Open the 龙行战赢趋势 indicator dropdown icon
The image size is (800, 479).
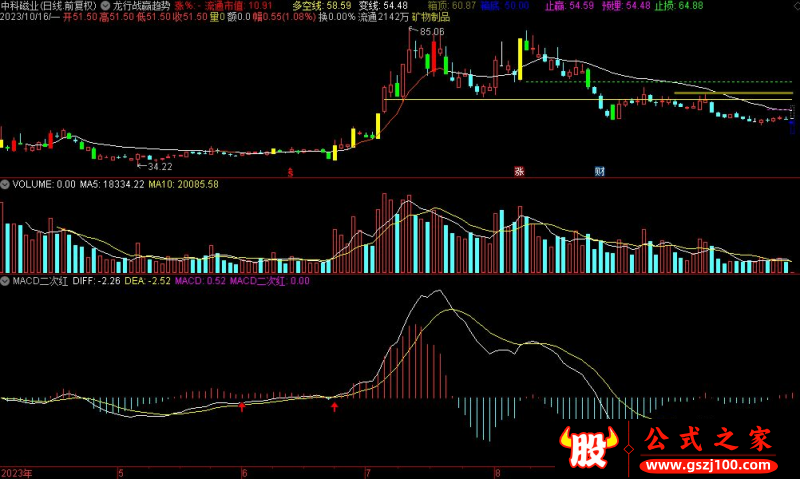coord(105,6)
